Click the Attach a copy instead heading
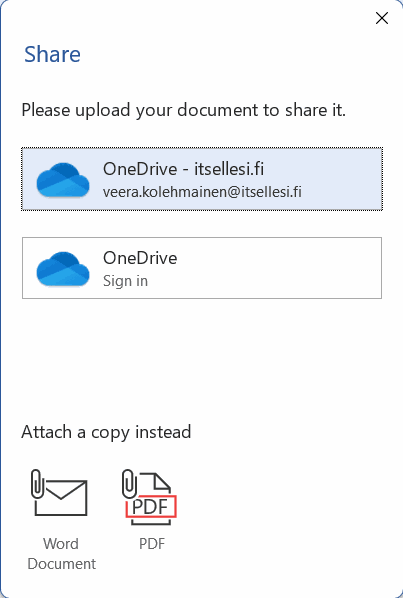Image resolution: width=403 pixels, height=598 pixels. pyautogui.click(x=106, y=432)
